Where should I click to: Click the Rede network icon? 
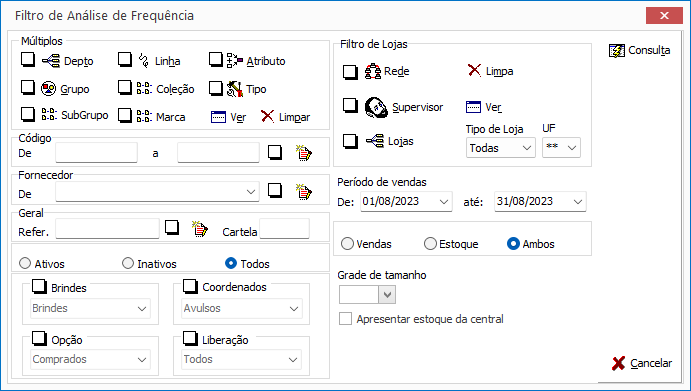373,71
